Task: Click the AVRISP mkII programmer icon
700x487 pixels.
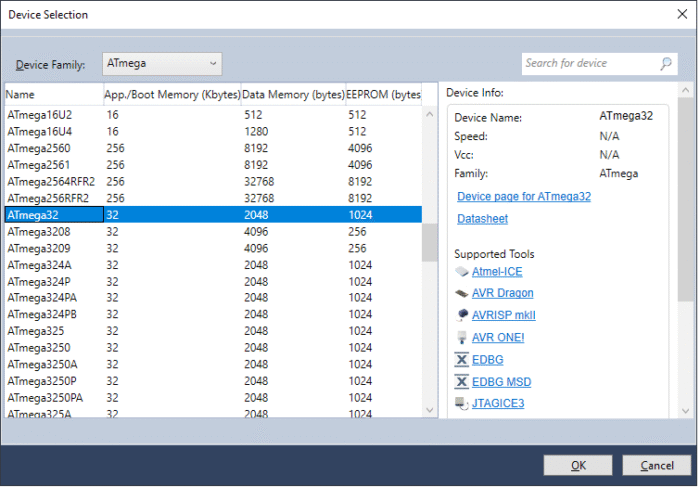Action: [462, 315]
